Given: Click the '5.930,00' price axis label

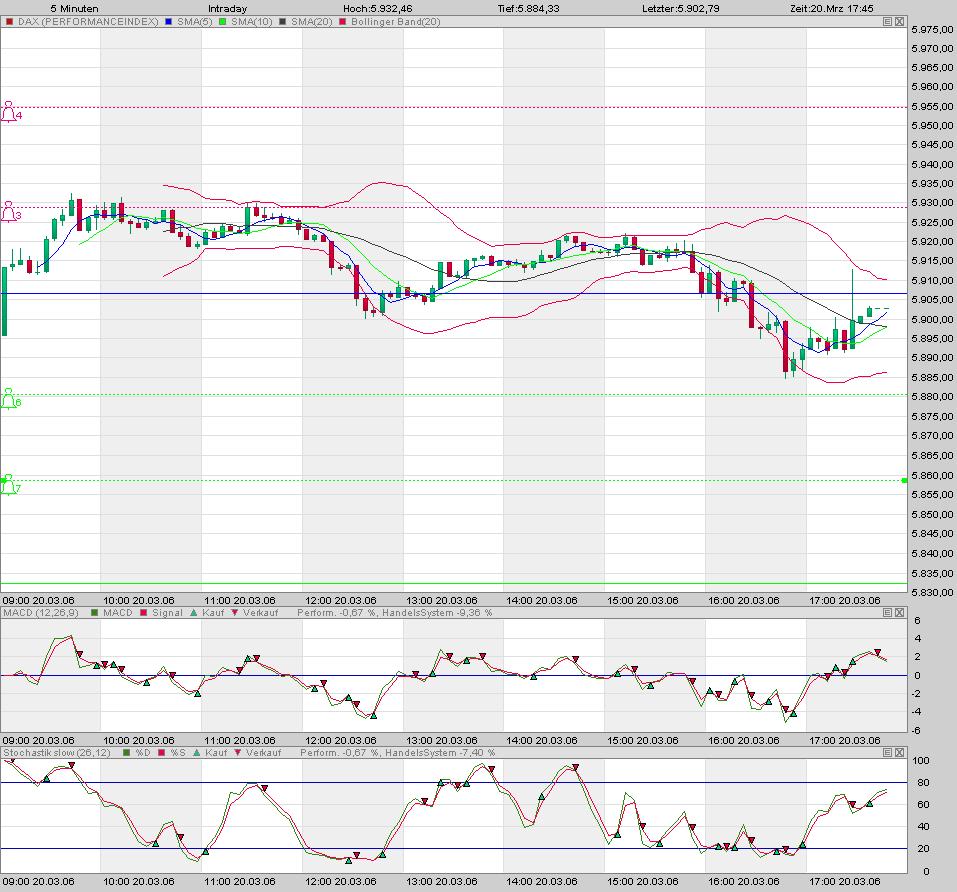Looking at the screenshot, I should (932, 203).
